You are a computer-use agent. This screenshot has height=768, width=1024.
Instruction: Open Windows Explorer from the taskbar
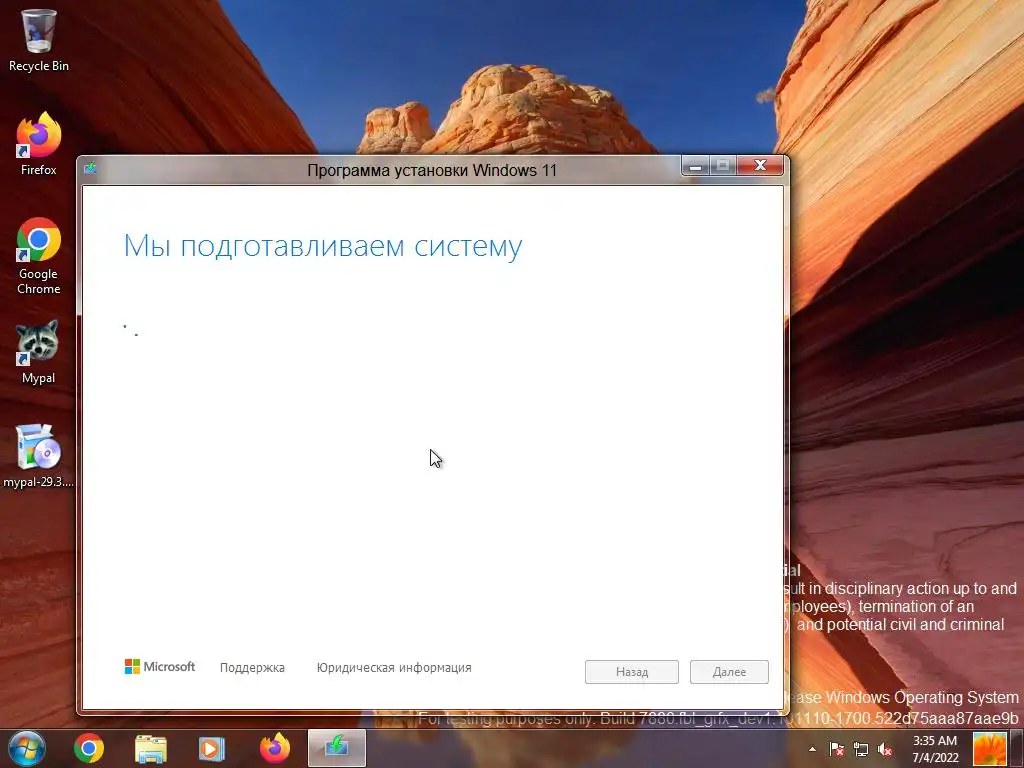click(151, 748)
